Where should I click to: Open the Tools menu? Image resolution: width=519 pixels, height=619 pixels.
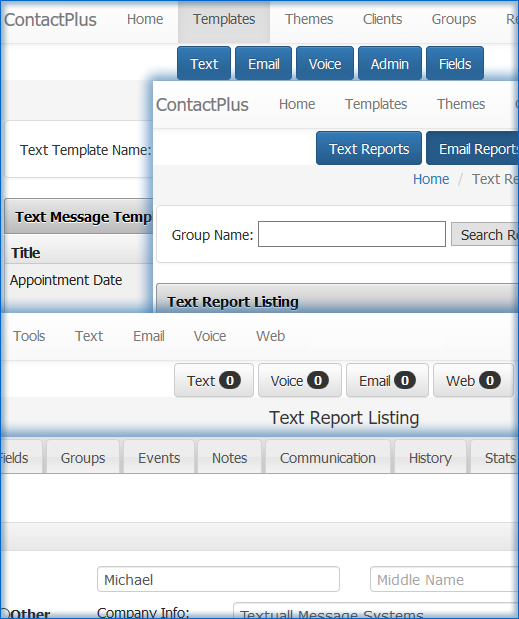tap(29, 336)
